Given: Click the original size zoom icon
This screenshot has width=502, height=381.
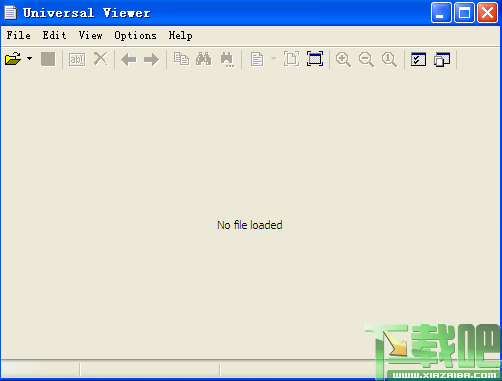Looking at the screenshot, I should point(389,60).
